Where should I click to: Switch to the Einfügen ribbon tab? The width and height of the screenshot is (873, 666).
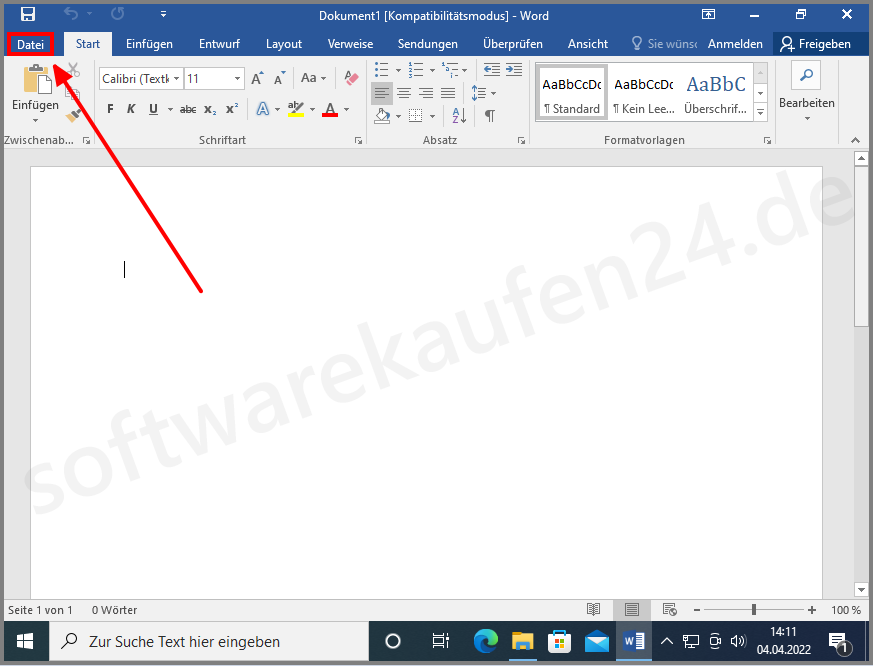point(149,43)
